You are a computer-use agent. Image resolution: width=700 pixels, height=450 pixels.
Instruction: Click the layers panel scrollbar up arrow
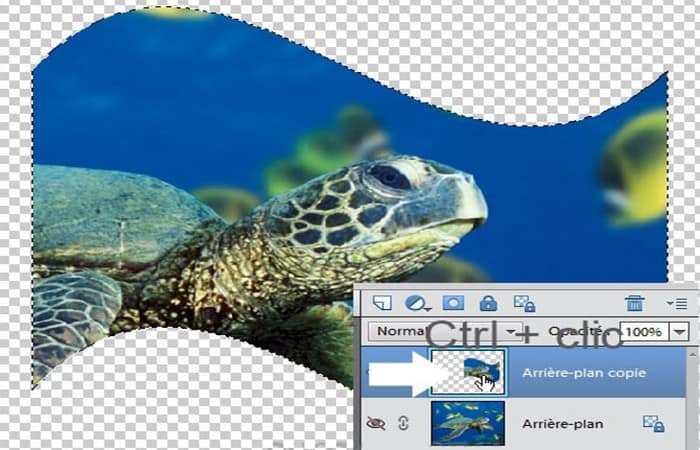tap(693, 355)
